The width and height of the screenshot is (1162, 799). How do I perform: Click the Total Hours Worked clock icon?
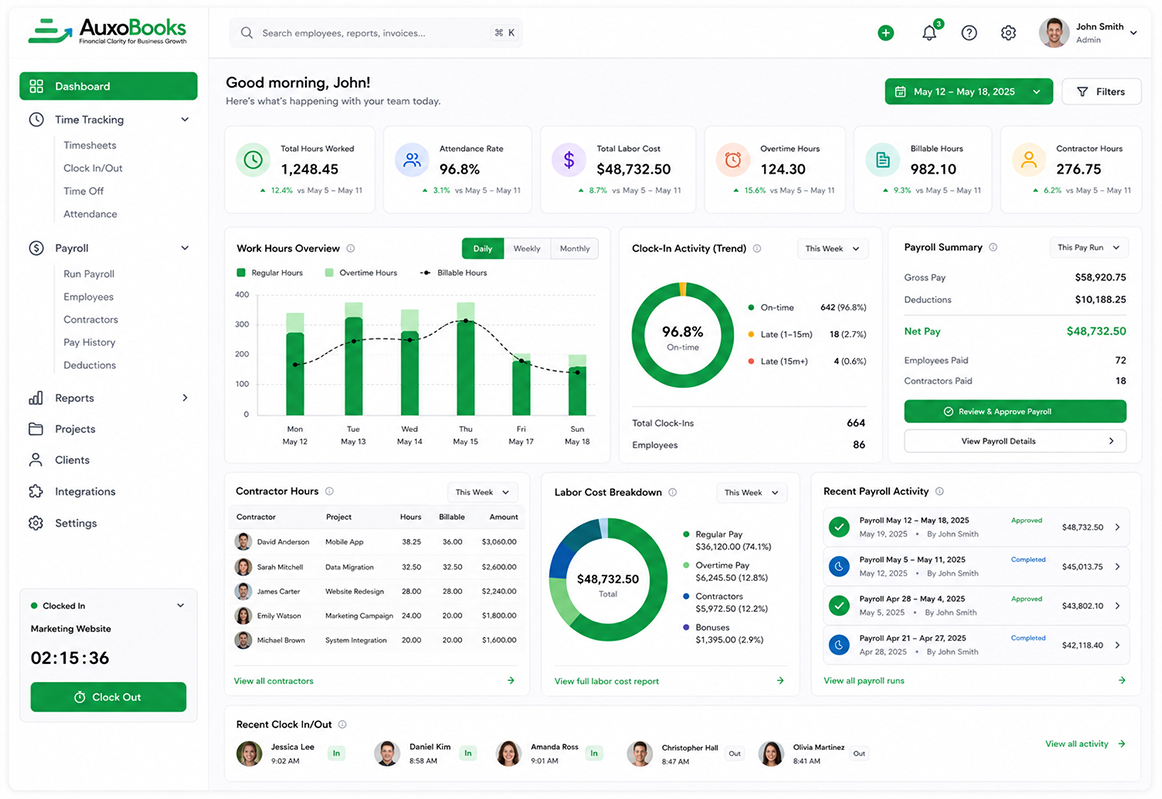point(253,160)
